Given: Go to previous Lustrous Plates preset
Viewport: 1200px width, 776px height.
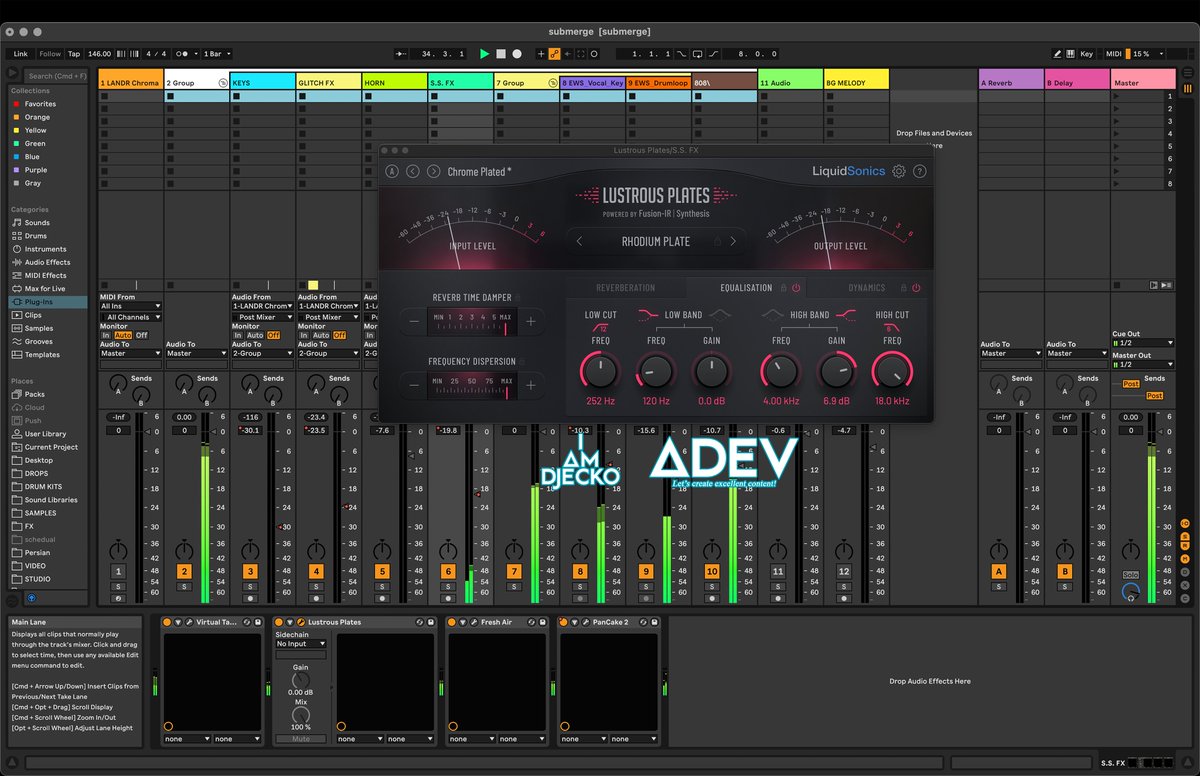Looking at the screenshot, I should point(413,171).
